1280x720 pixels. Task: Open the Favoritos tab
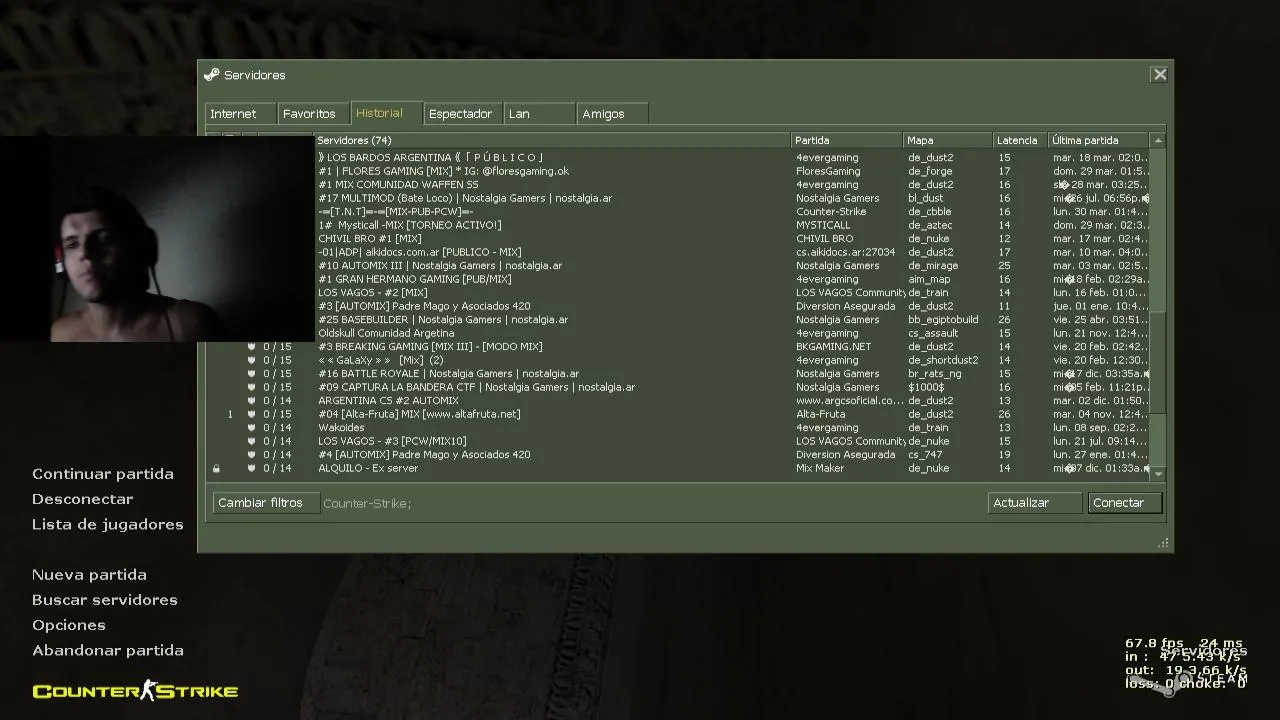click(313, 114)
